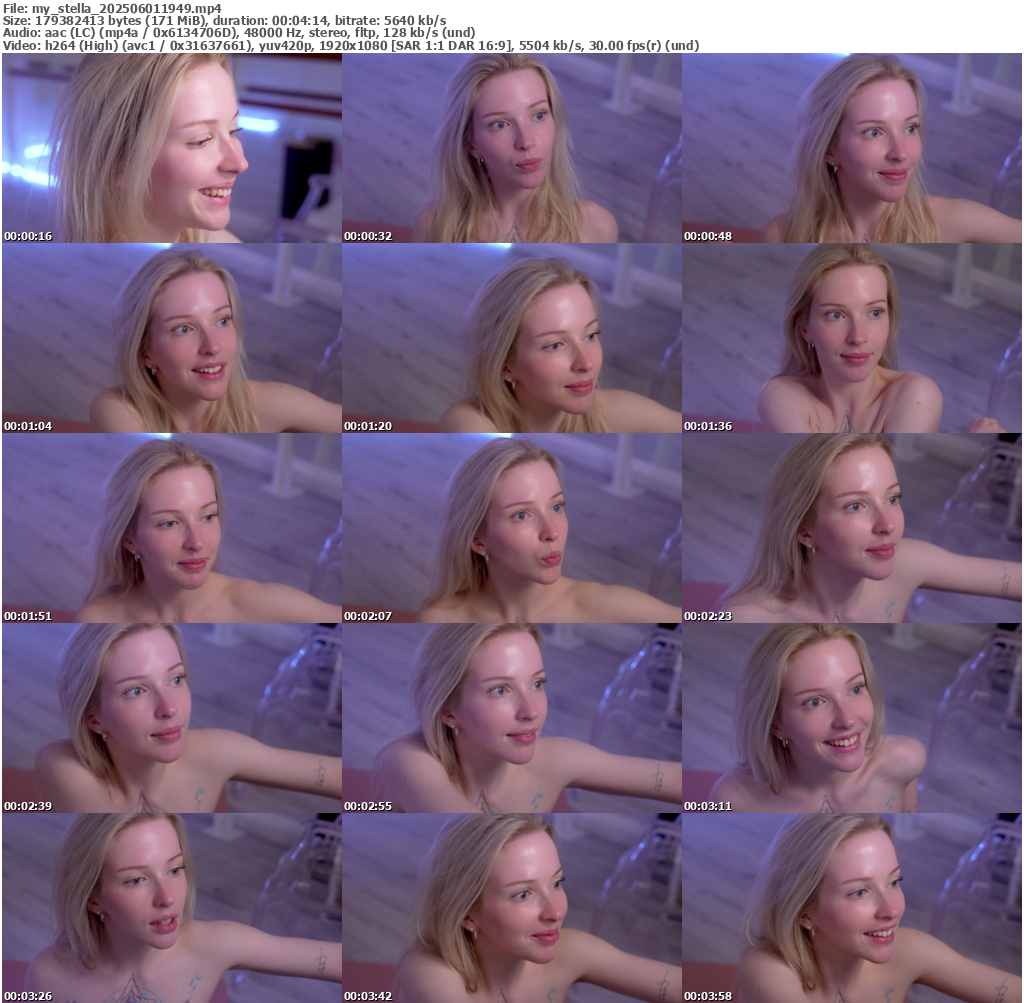Pick the frame stamped 00:01:51
This screenshot has height=1003, width=1024.
(172, 528)
